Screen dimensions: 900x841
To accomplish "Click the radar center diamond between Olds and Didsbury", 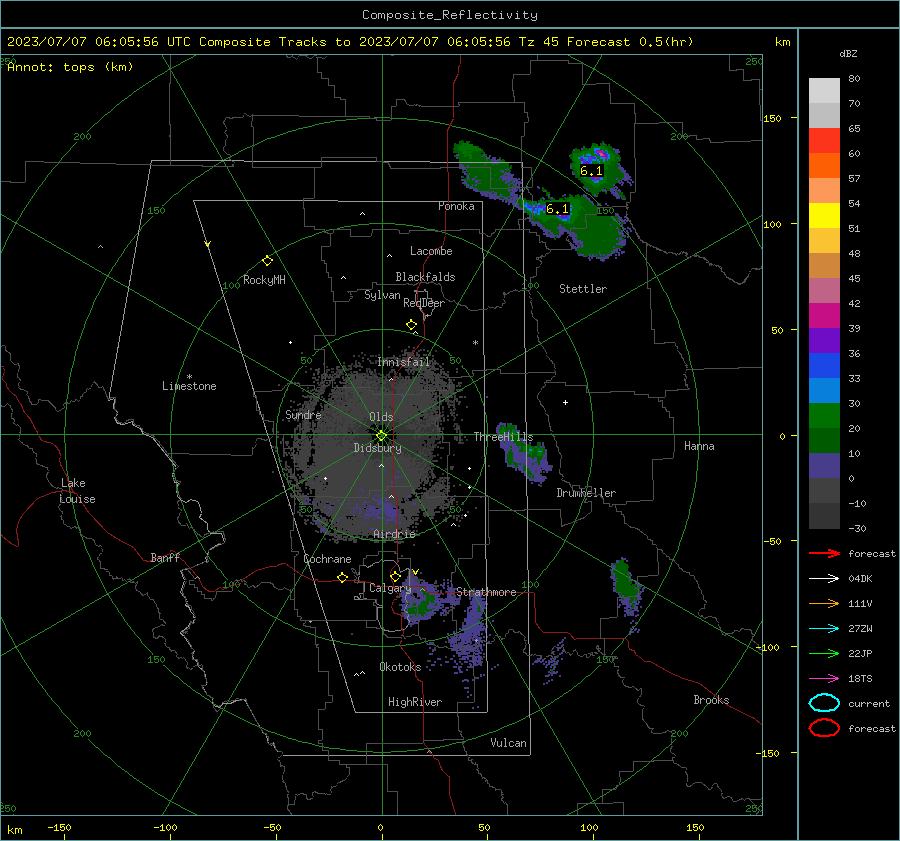I will (x=381, y=435).
